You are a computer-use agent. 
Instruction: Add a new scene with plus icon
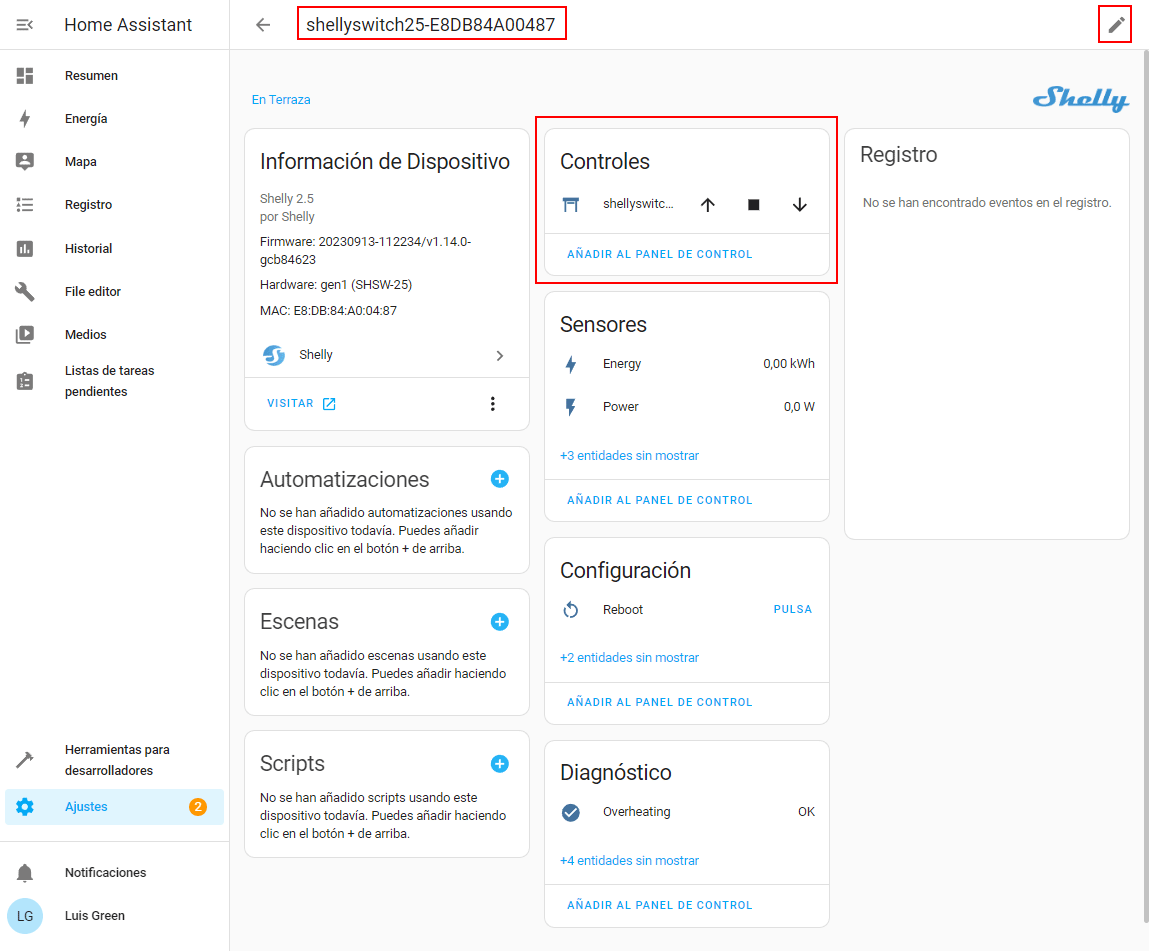coord(500,621)
